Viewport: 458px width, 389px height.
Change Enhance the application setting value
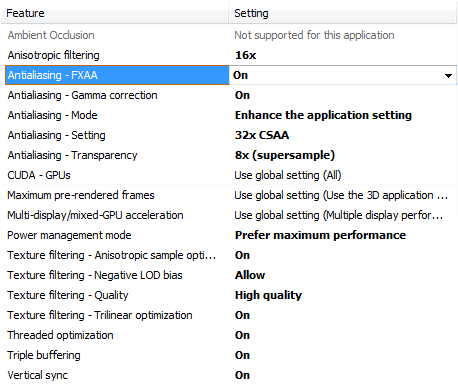tap(323, 115)
